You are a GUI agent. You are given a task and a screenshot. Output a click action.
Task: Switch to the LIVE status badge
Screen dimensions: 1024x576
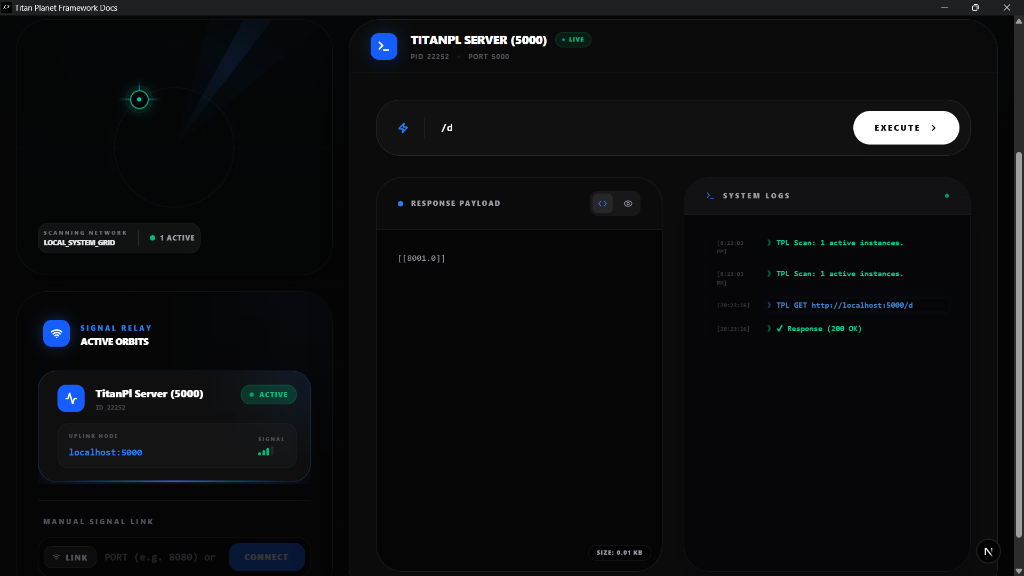pos(572,40)
